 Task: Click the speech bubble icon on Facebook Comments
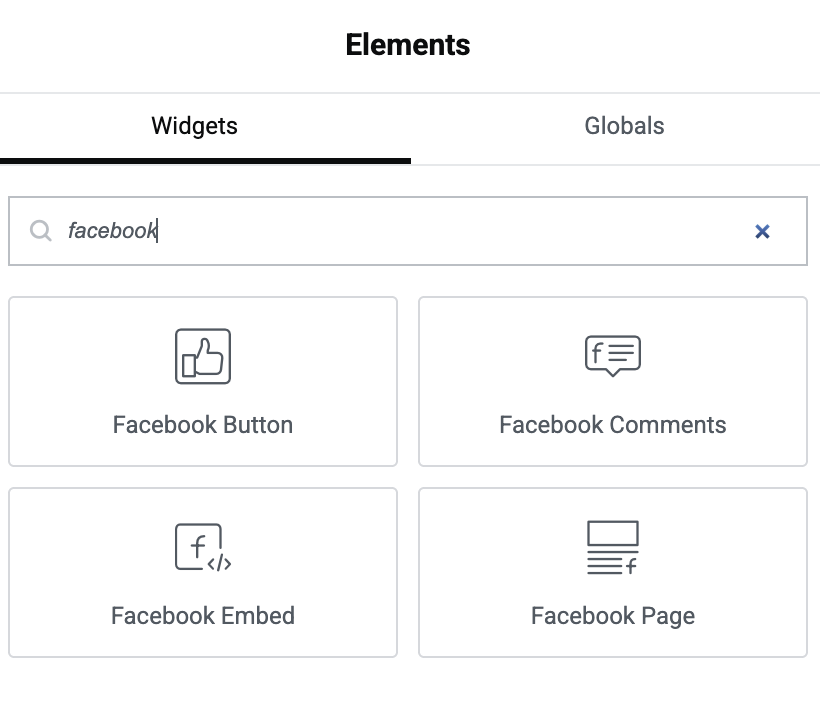click(x=613, y=355)
